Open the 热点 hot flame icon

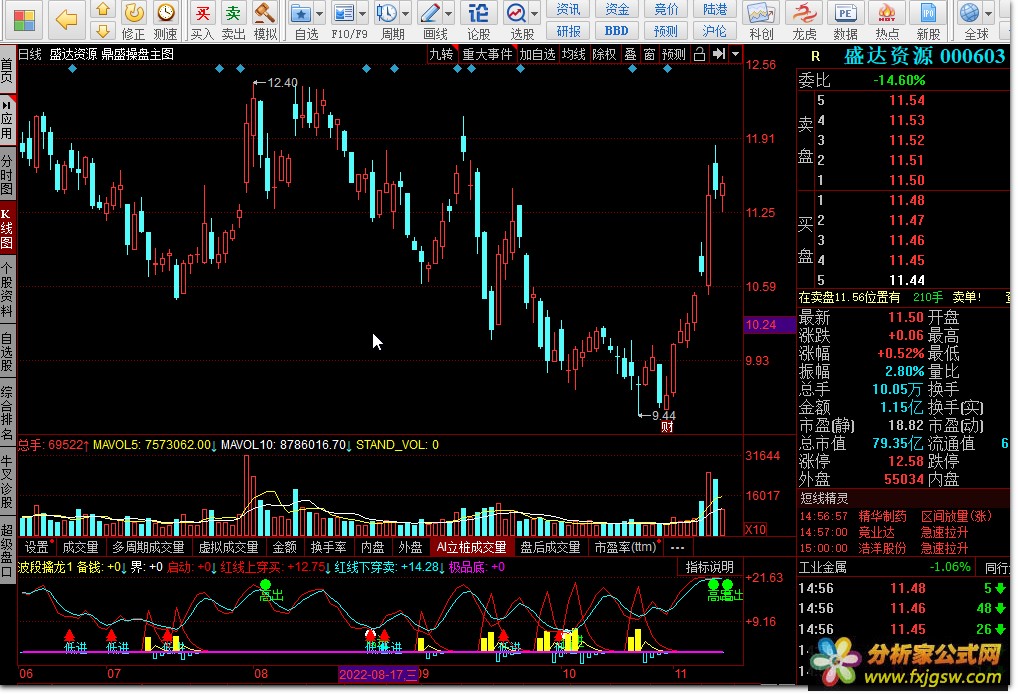click(887, 20)
